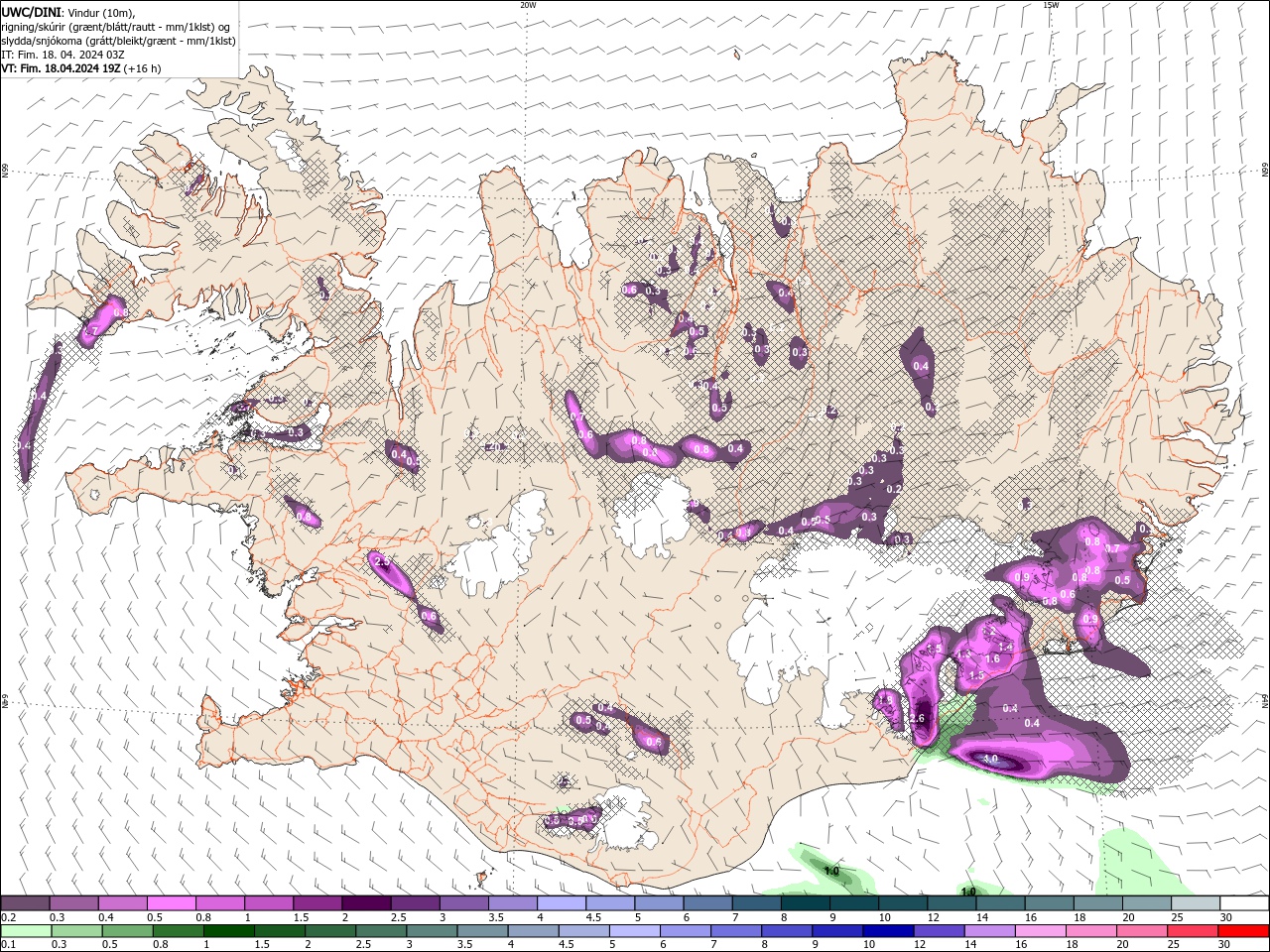Pick the 12 swatch on the snow scale

pos(951,903)
